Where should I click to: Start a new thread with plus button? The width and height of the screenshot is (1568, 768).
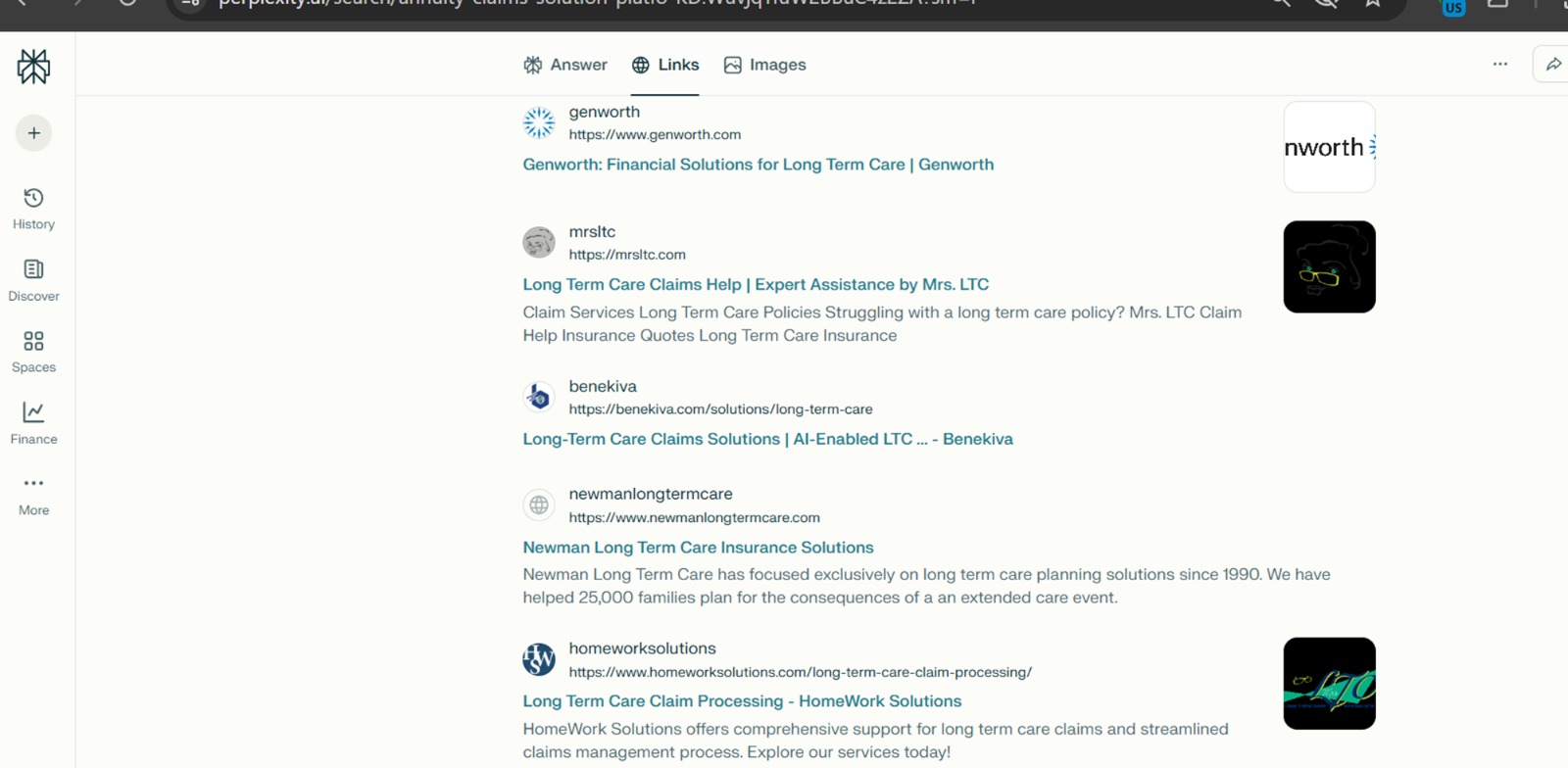tap(33, 133)
